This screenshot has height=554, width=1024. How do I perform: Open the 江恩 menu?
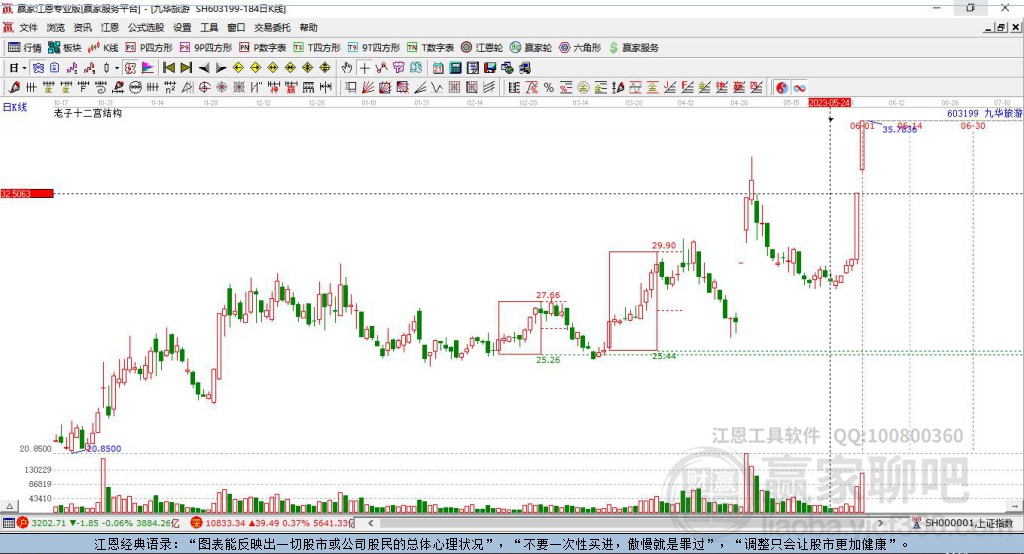[110, 27]
